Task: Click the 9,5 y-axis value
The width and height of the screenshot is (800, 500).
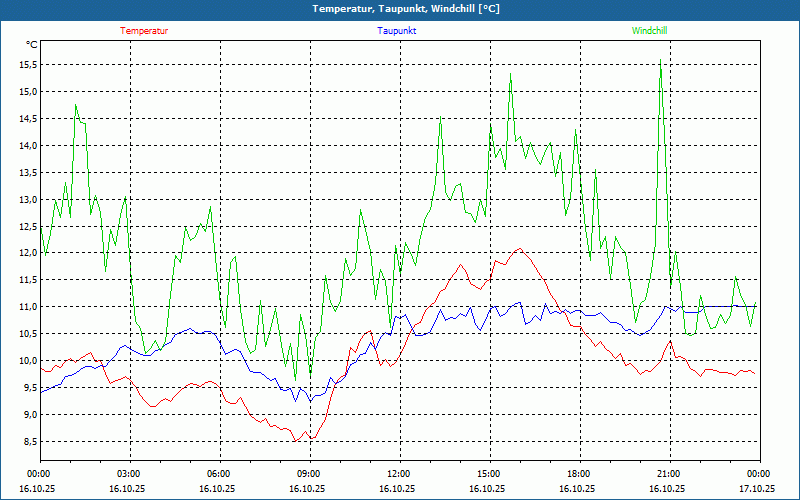Action: [31, 387]
